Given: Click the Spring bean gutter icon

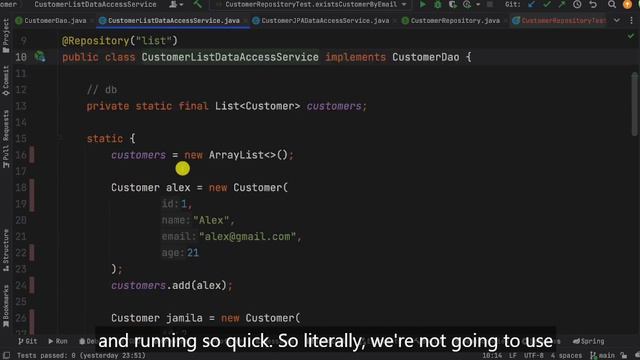Looking at the screenshot, I should tap(40, 56).
